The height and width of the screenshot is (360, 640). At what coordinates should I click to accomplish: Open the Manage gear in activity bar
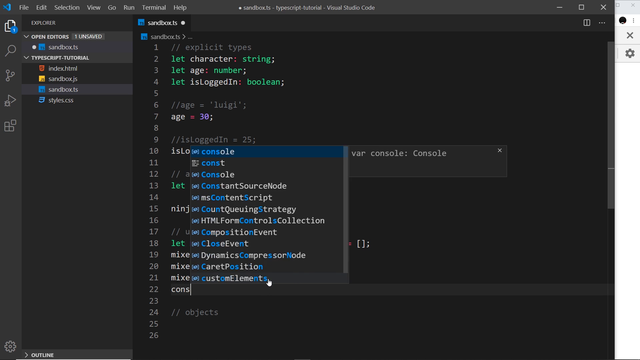(x=10, y=347)
